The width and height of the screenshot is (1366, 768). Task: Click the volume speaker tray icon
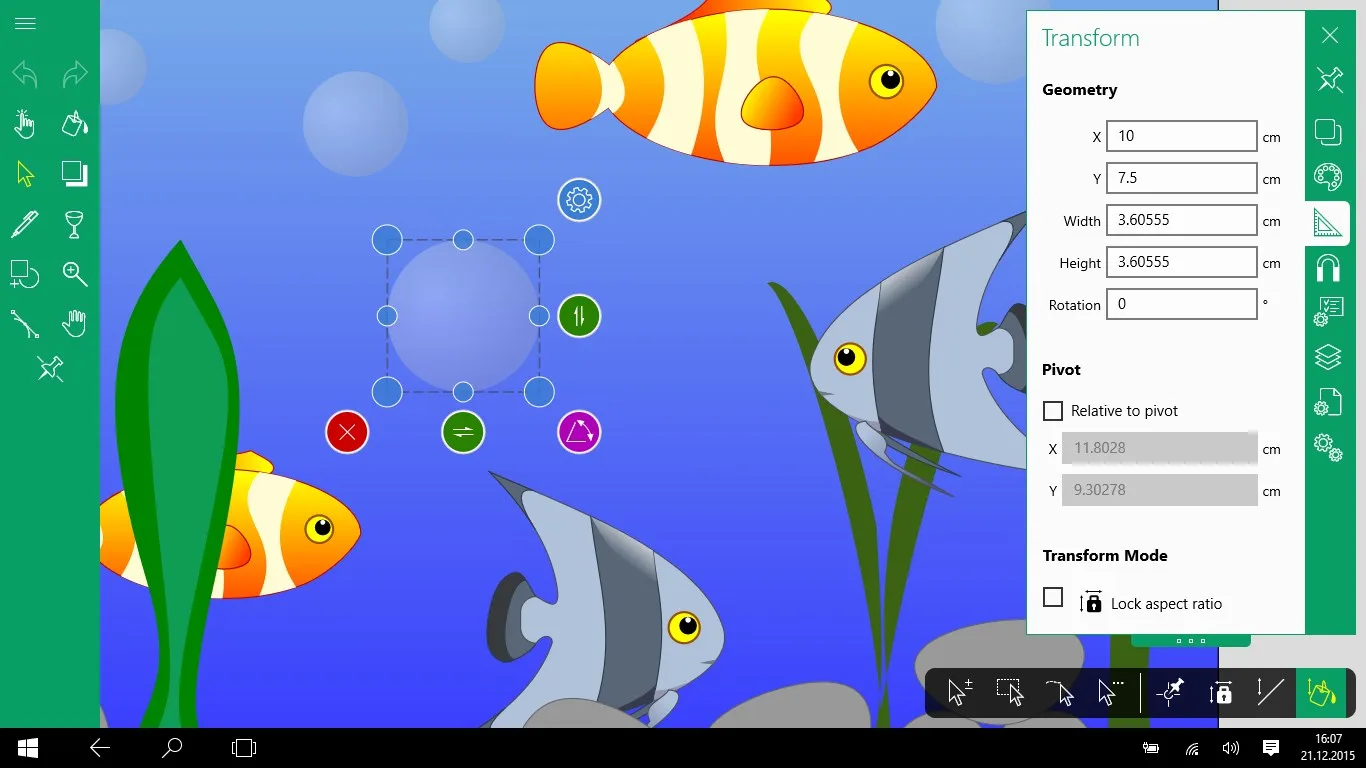coord(1231,748)
